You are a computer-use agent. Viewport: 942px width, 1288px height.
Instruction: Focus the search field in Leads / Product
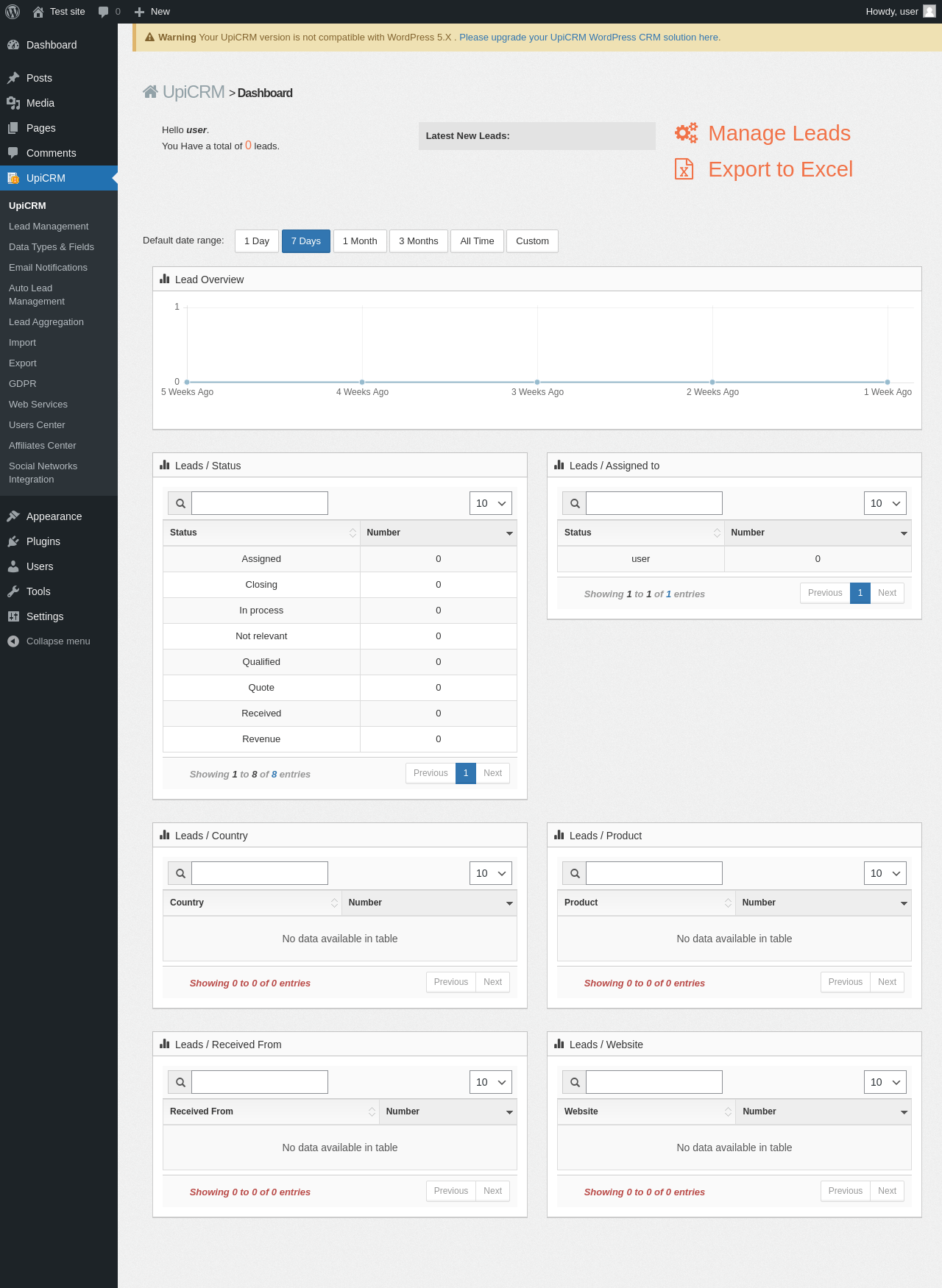(654, 873)
